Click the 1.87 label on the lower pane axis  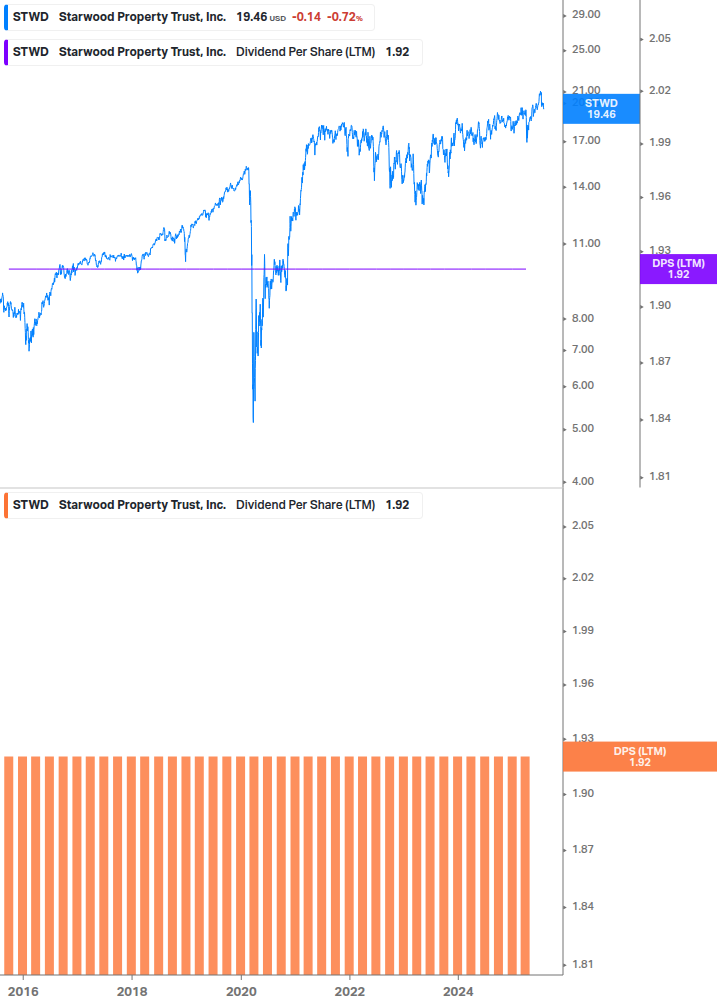coord(582,849)
